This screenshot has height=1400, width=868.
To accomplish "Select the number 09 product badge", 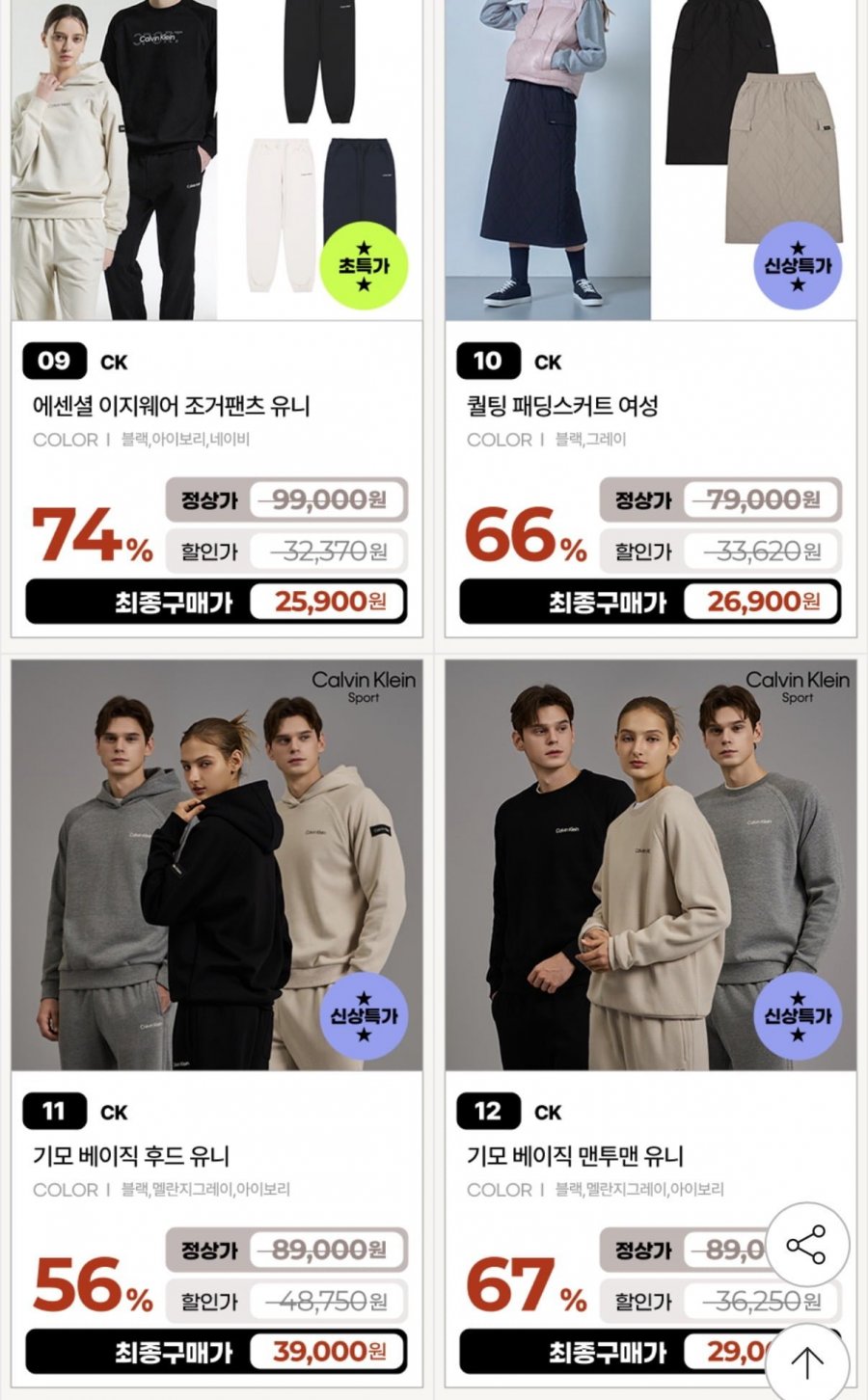I will pos(55,362).
